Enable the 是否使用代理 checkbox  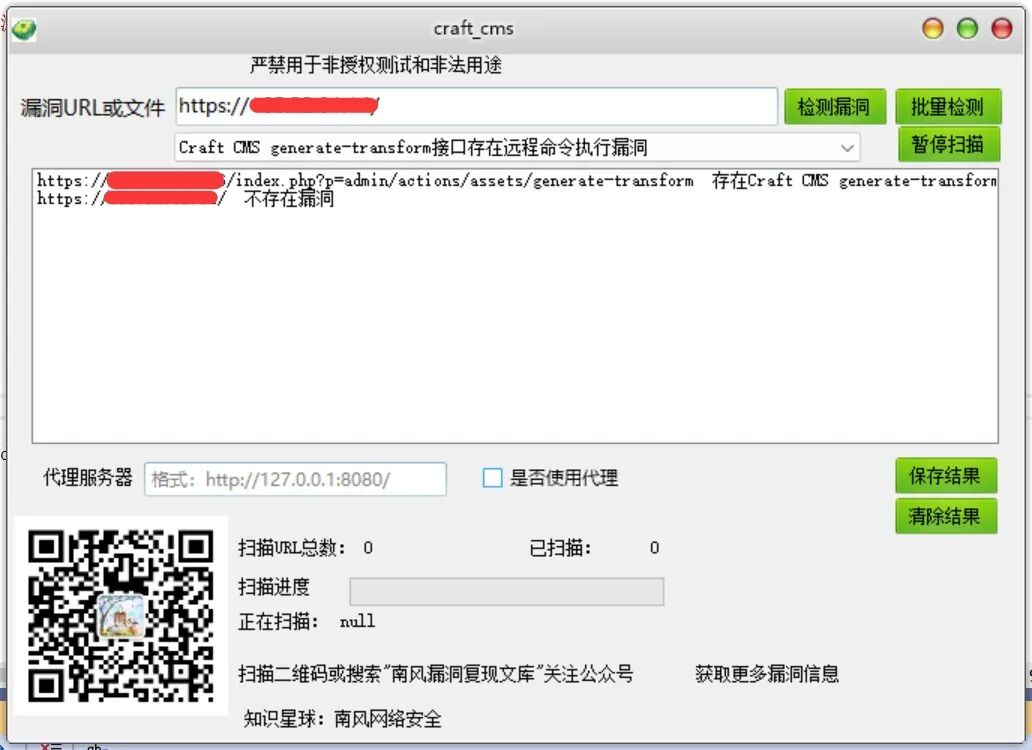pyautogui.click(x=492, y=478)
